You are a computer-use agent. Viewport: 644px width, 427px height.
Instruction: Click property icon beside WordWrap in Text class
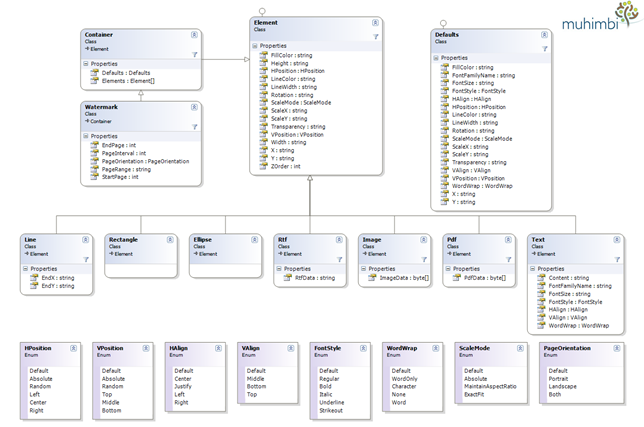click(x=541, y=326)
